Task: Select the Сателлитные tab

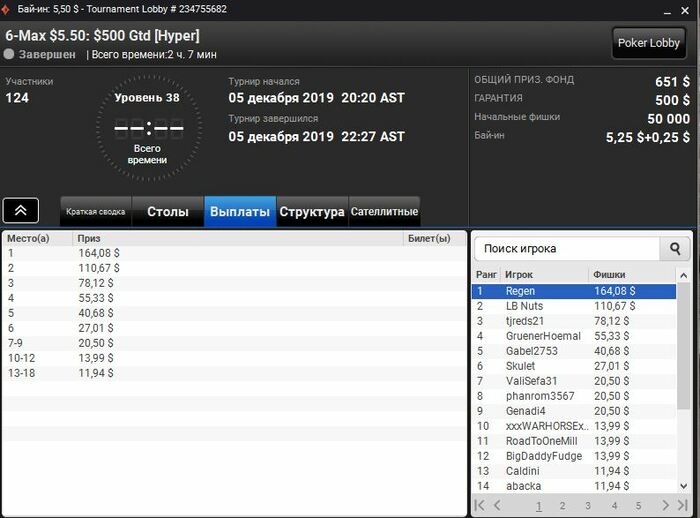Action: [x=384, y=211]
